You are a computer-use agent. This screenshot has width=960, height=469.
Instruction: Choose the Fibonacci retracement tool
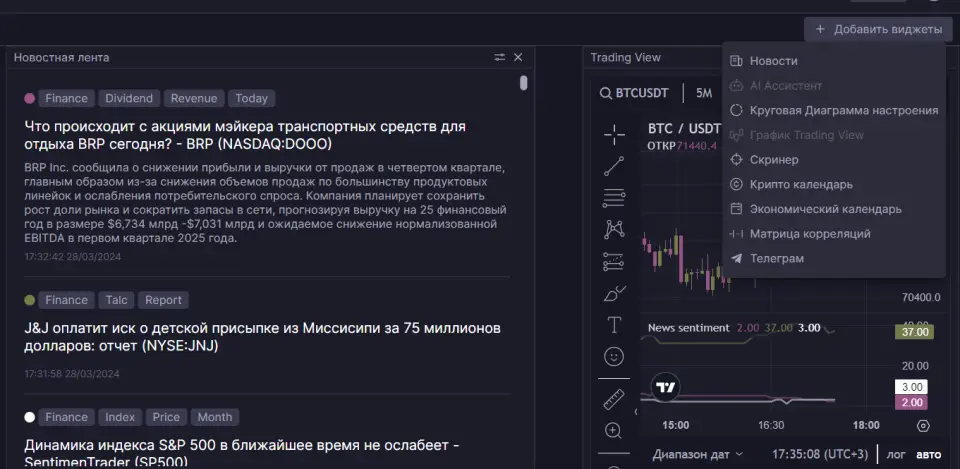[x=614, y=198]
